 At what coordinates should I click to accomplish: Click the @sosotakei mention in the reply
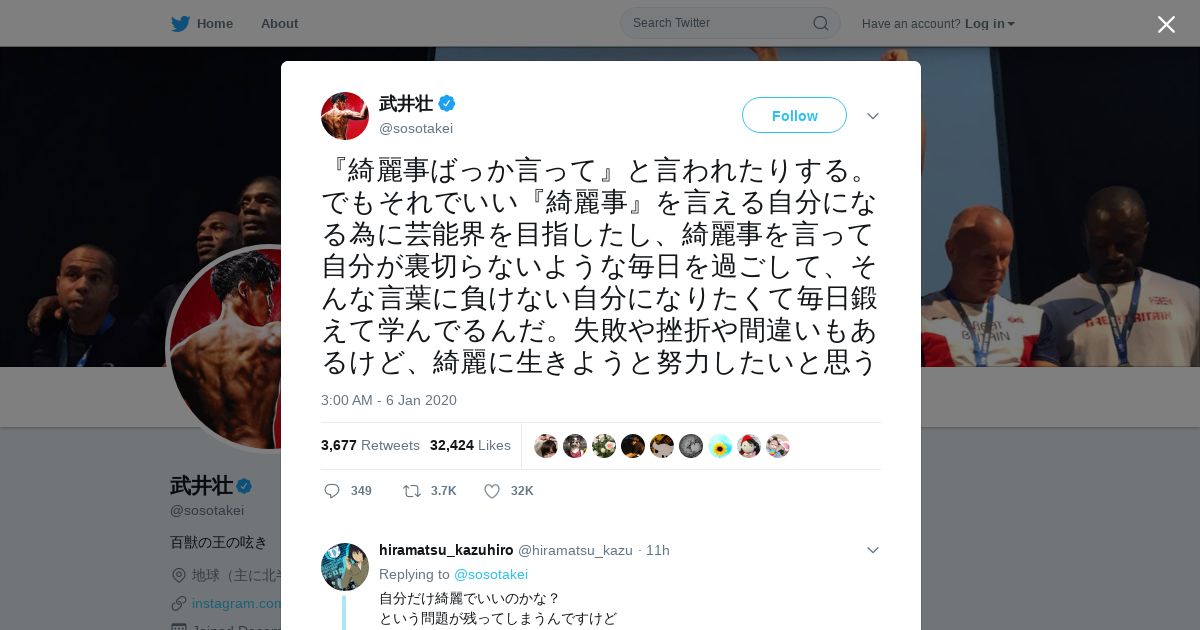point(491,574)
